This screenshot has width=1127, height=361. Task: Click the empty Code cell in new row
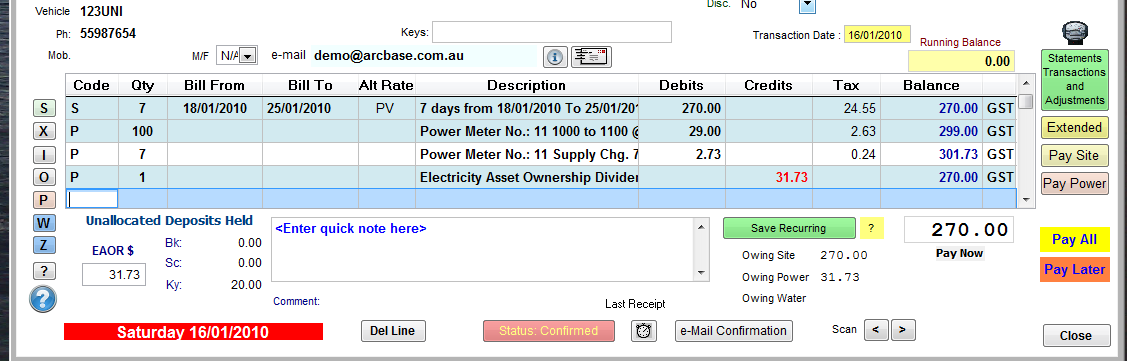tap(92, 199)
